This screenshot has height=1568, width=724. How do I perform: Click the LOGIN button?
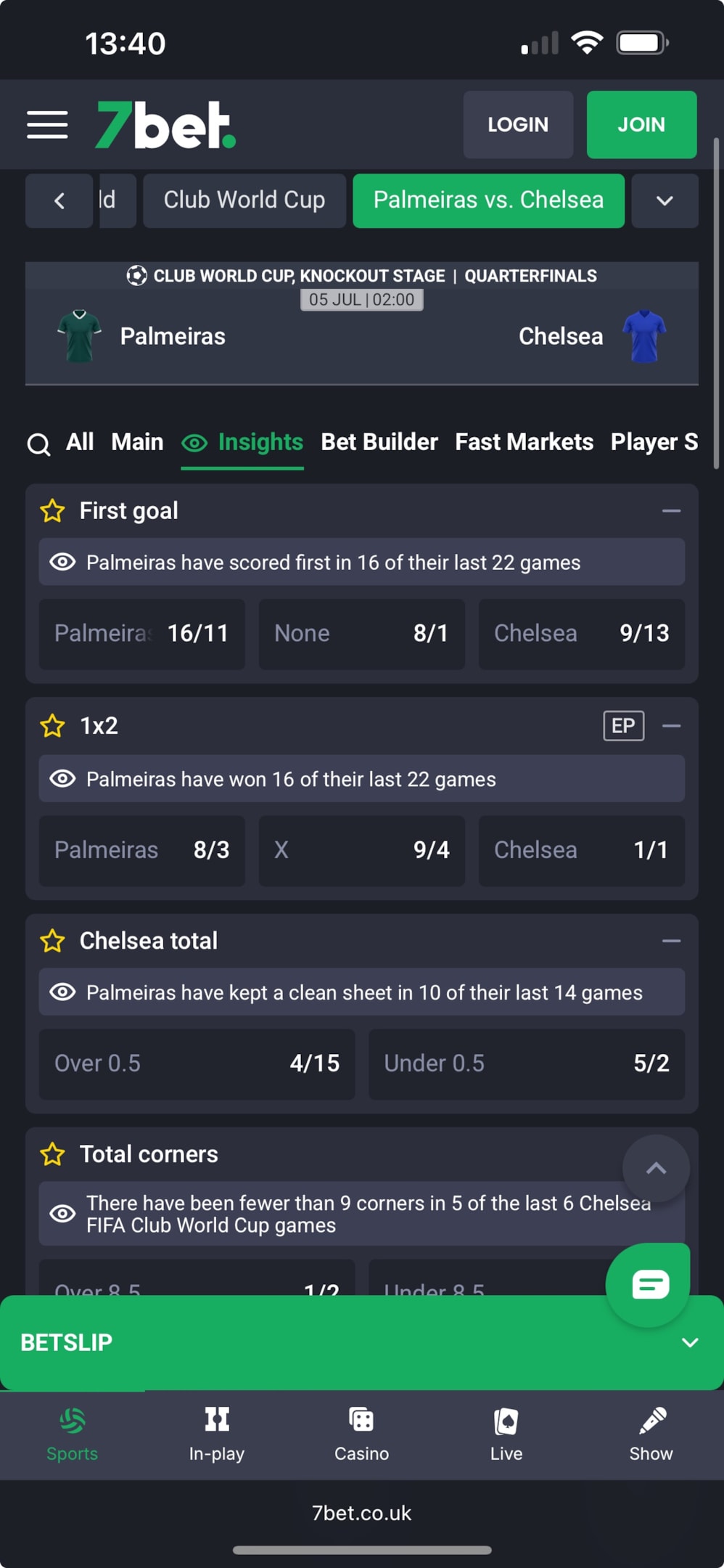pos(518,125)
